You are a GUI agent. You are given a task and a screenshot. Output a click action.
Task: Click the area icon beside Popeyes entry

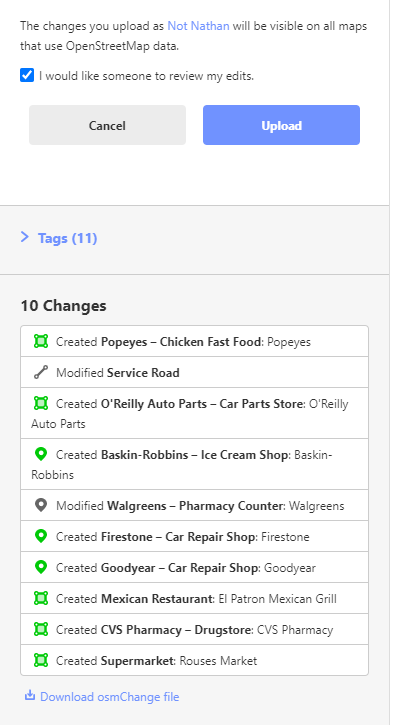click(41, 341)
